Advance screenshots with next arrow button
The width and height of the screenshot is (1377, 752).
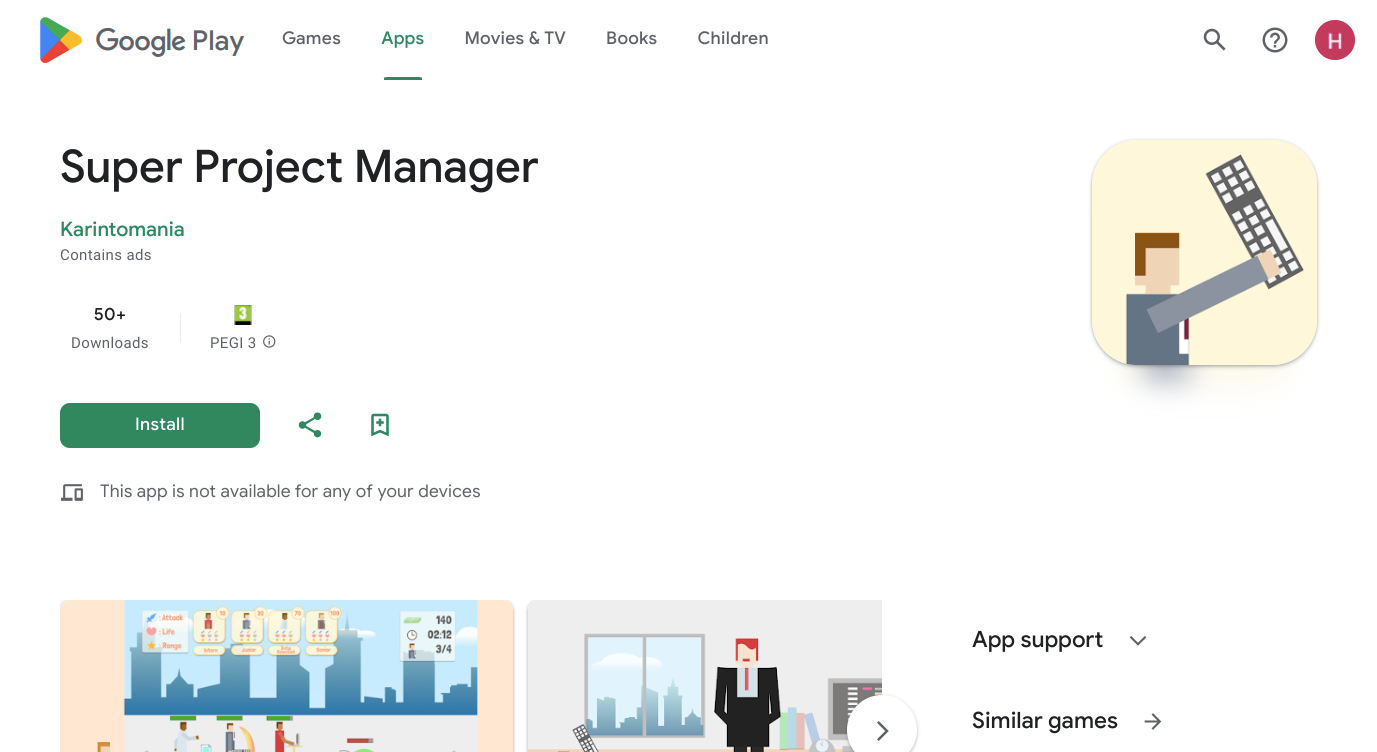coord(882,730)
